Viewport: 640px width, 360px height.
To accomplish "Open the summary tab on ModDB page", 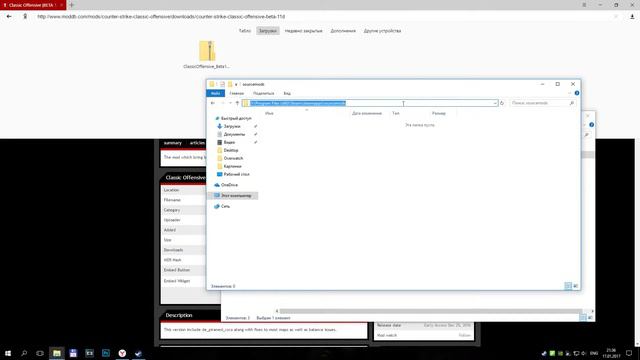I will point(172,143).
